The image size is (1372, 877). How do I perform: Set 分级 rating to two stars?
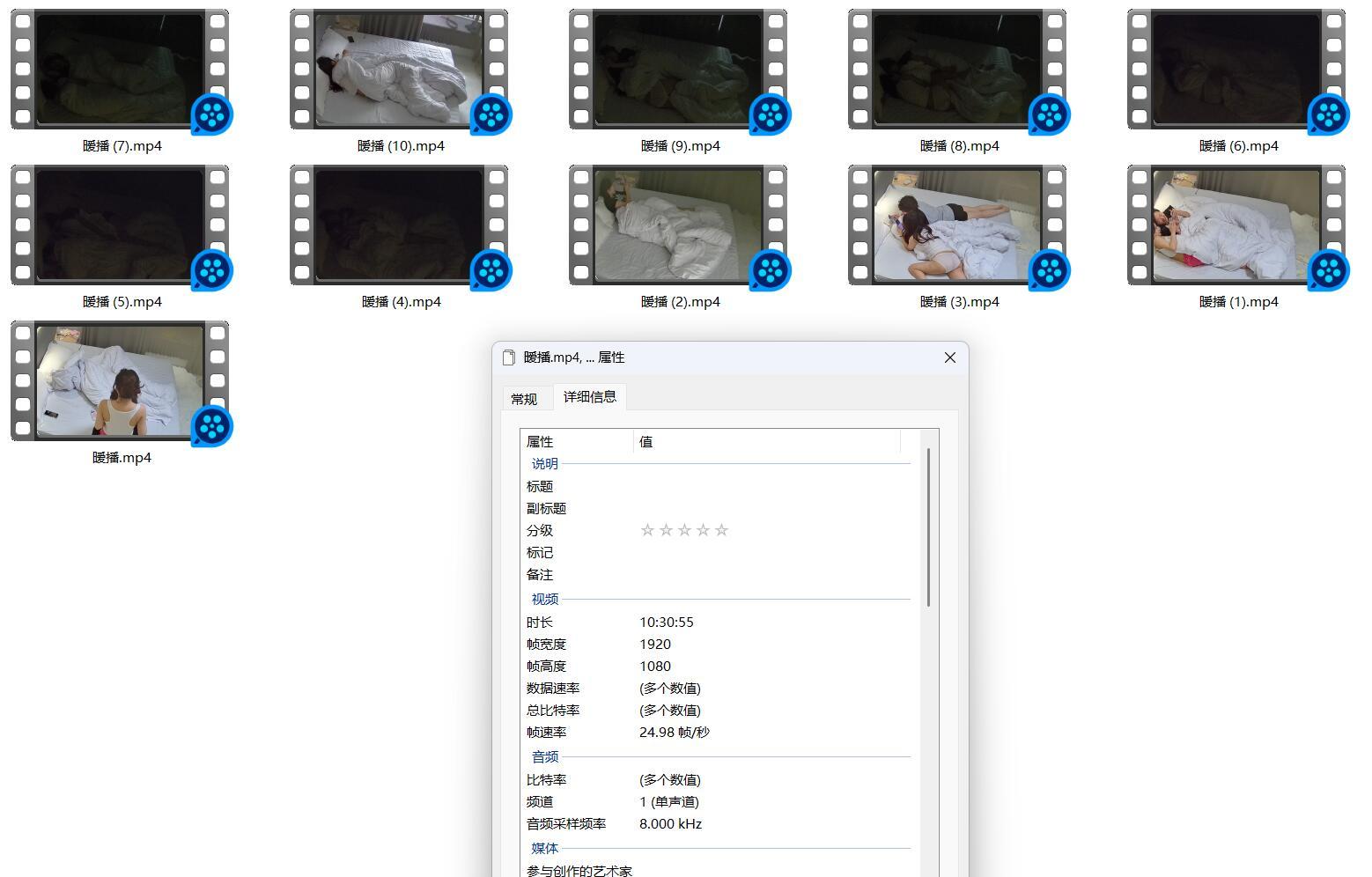click(x=666, y=530)
